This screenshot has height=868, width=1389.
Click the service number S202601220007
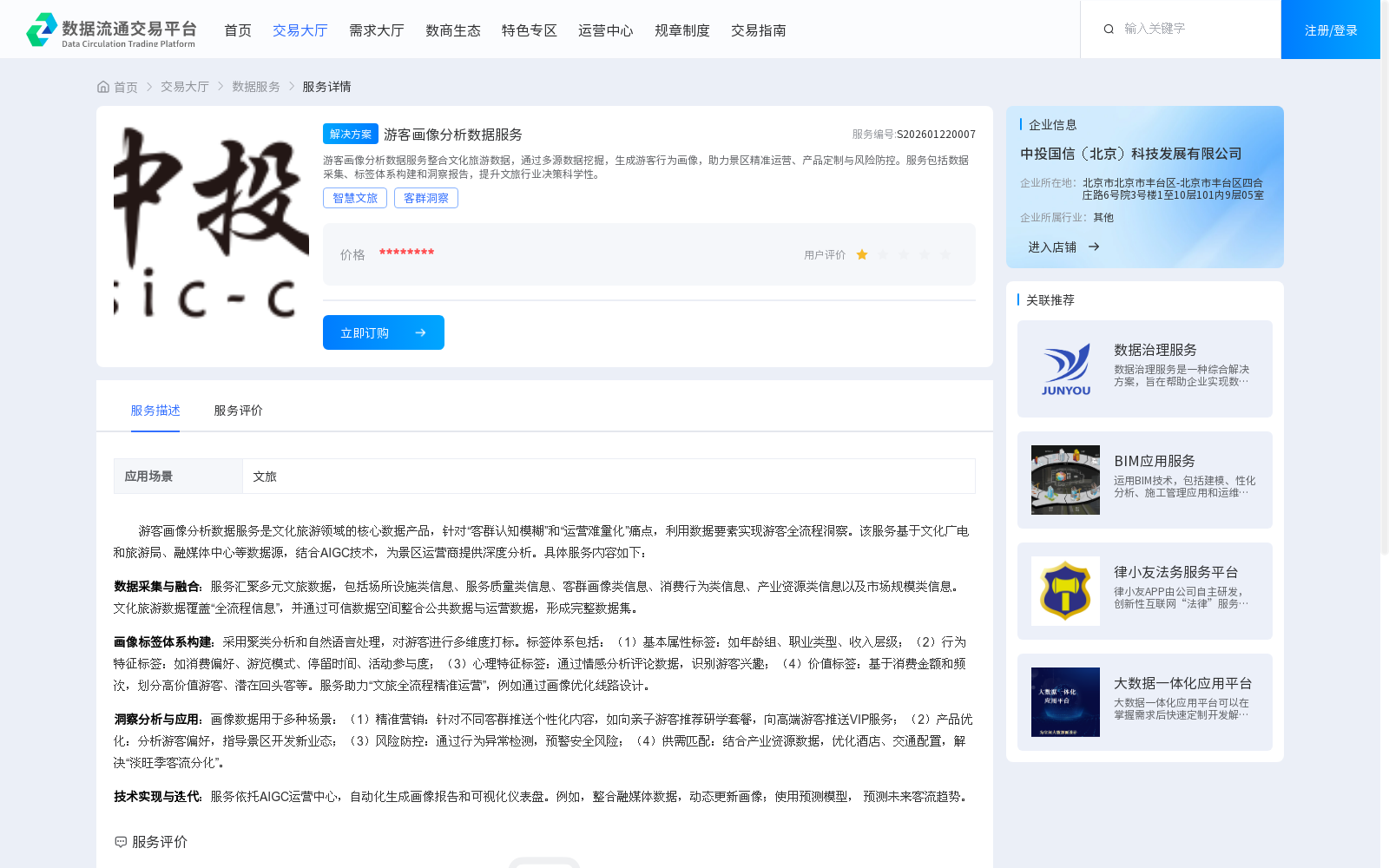click(x=936, y=135)
